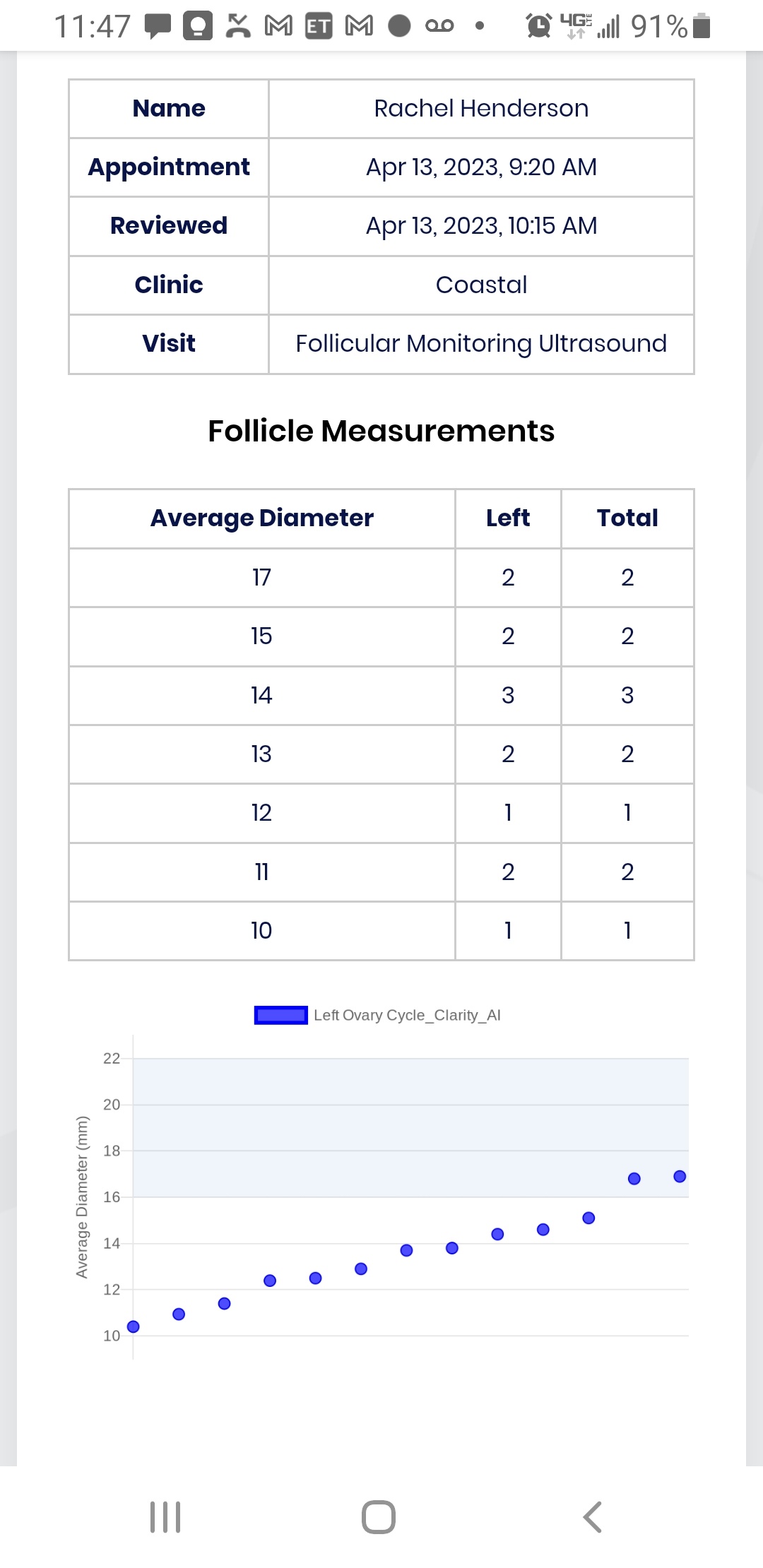Image resolution: width=763 pixels, height=1568 pixels.
Task: Open recent apps from navigation bar
Action: tap(165, 1516)
